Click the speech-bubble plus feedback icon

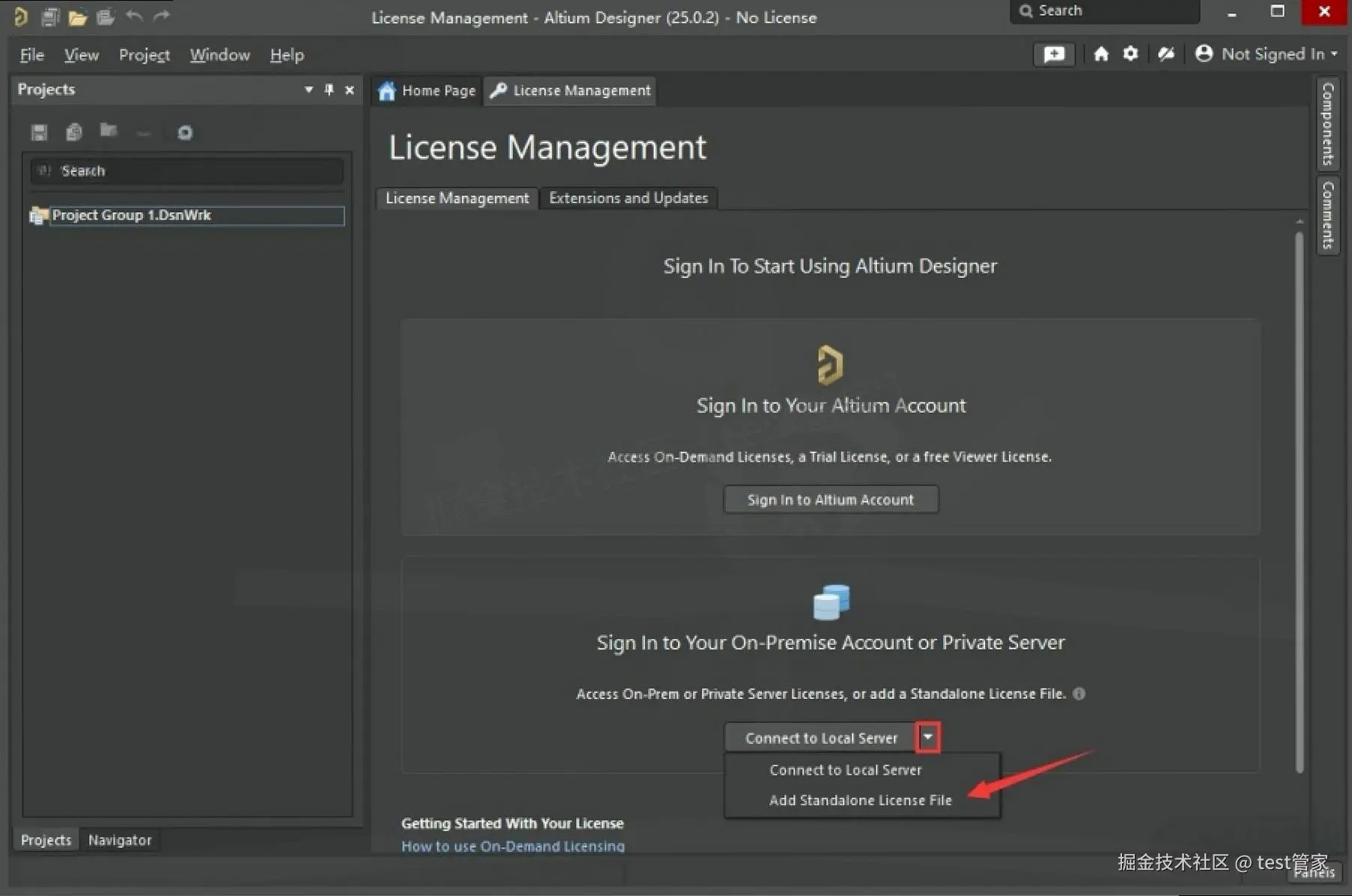pyautogui.click(x=1054, y=54)
